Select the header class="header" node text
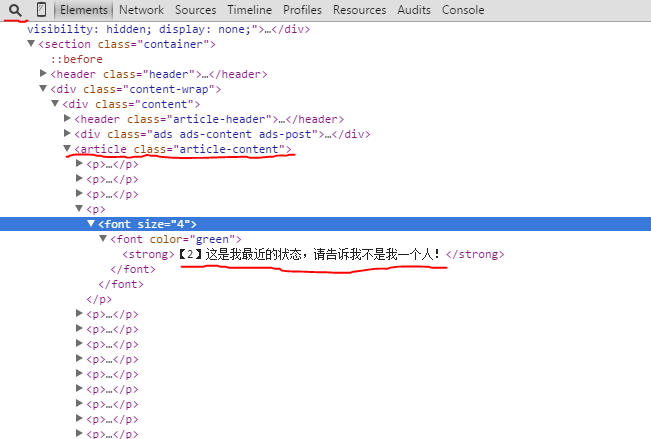The width and height of the screenshot is (651, 439). point(159,74)
